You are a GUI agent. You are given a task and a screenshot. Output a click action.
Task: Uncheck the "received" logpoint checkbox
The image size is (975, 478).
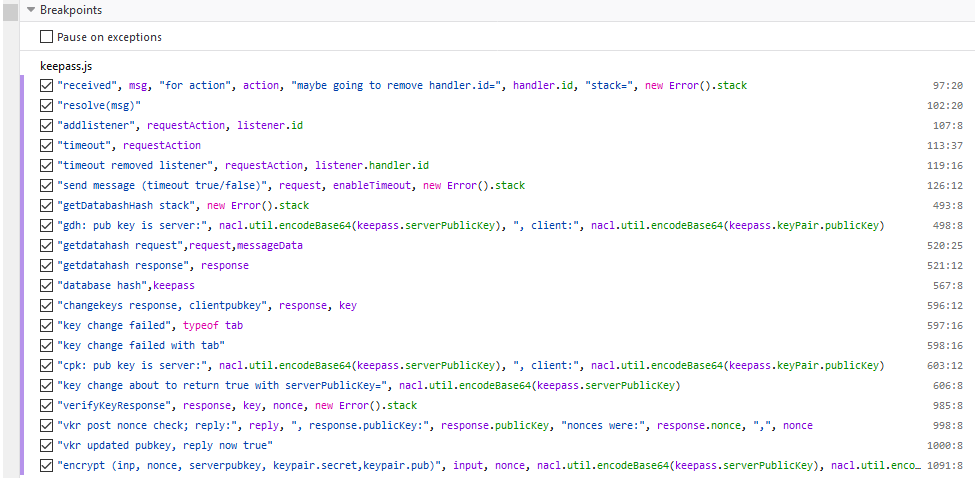46,85
